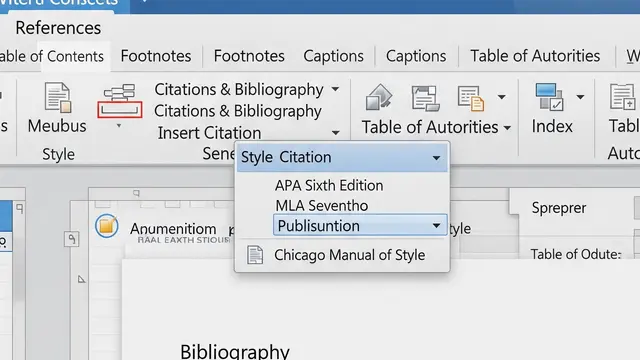The height and width of the screenshot is (360, 640).
Task: Expand the Style Citation combo box
Action: point(436,158)
